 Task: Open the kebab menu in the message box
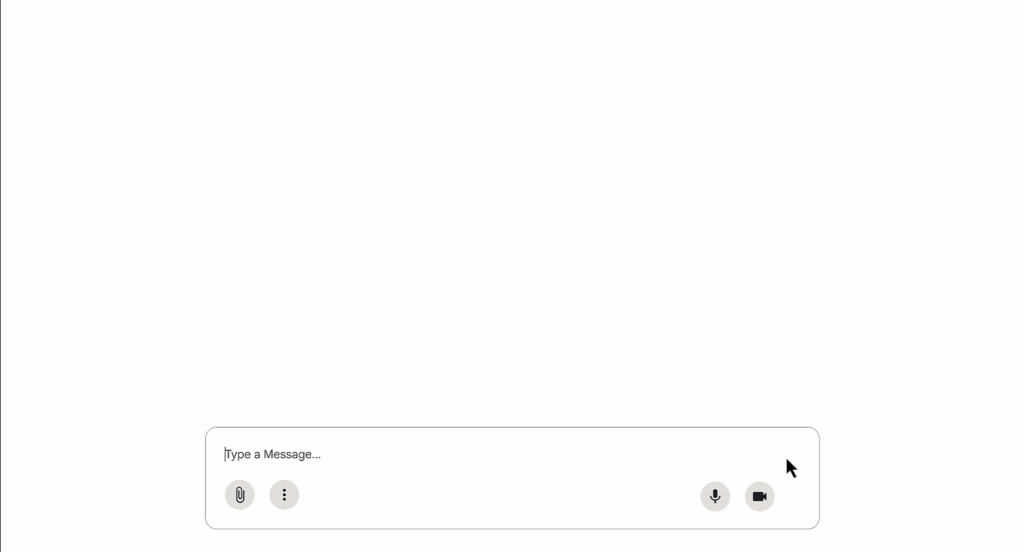pos(284,495)
